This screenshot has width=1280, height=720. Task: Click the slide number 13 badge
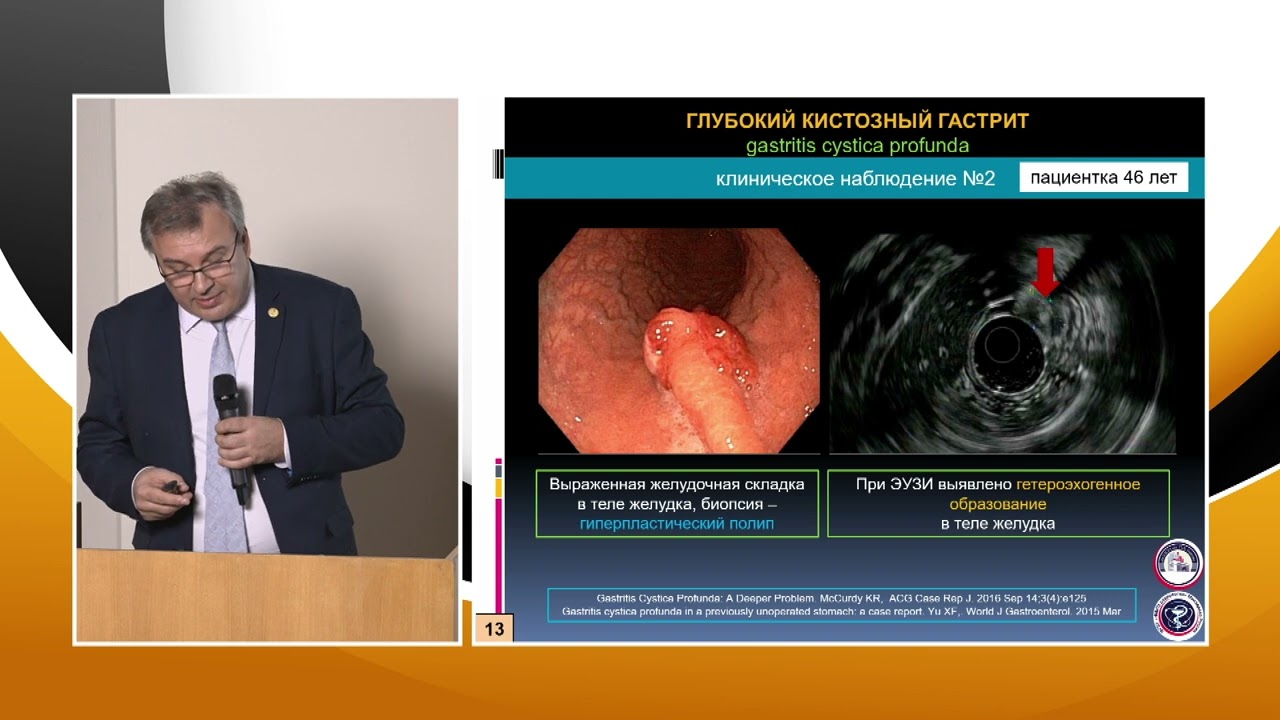click(494, 628)
